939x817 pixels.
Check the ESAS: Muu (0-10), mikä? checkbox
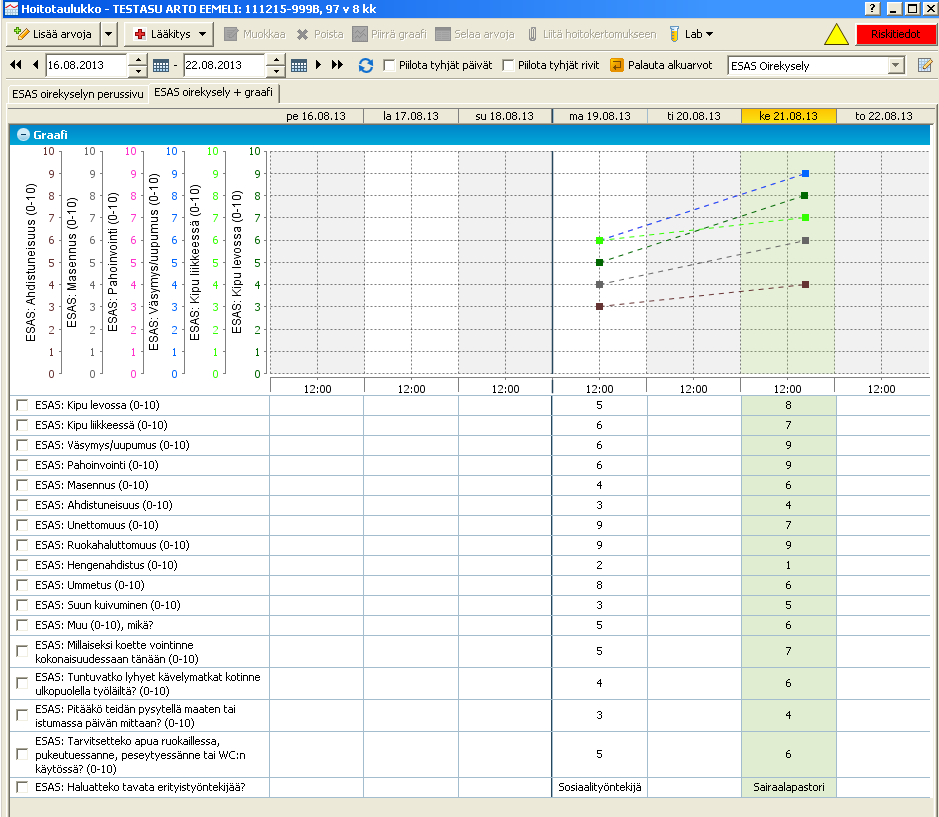click(x=22, y=625)
